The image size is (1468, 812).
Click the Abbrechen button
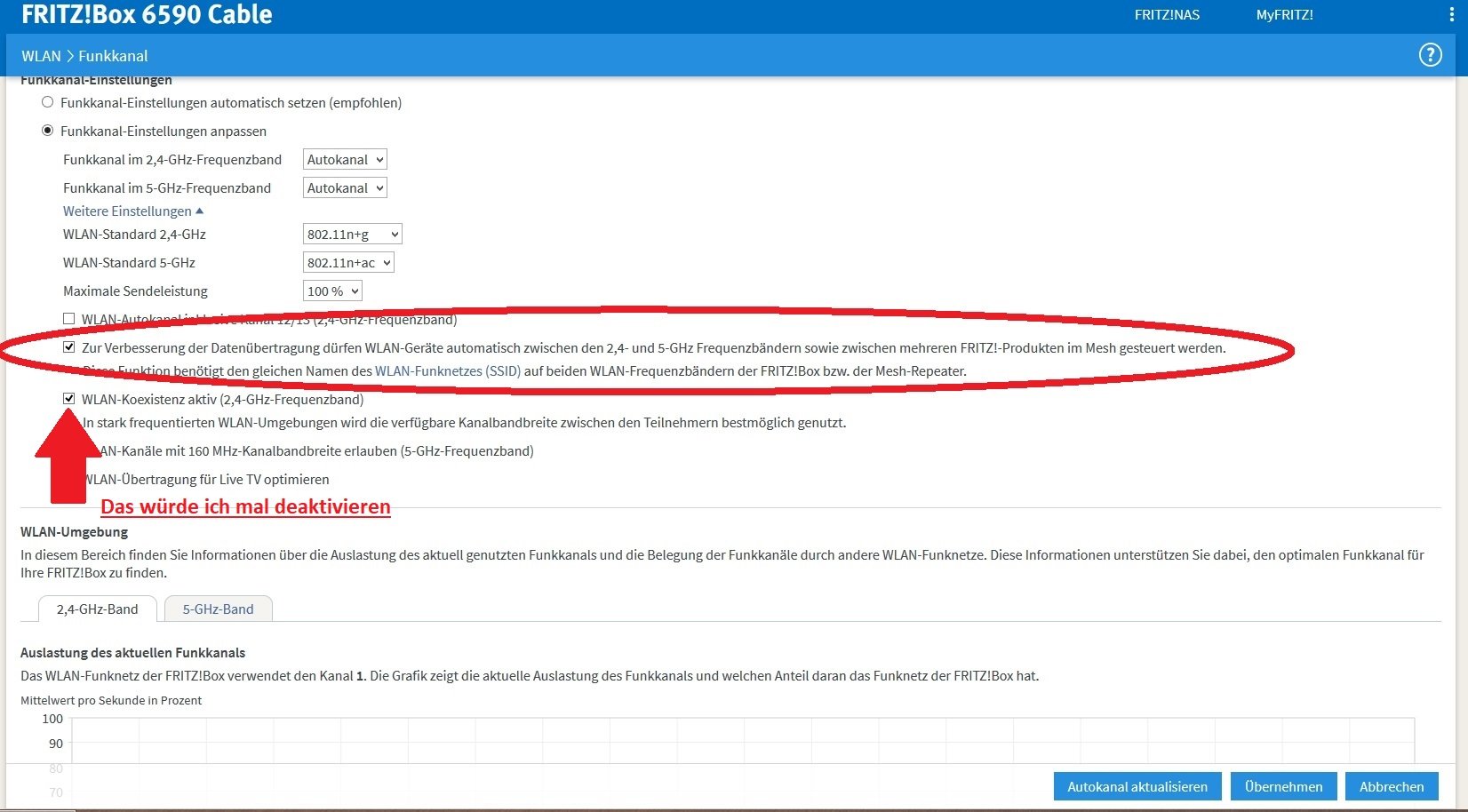1392,787
